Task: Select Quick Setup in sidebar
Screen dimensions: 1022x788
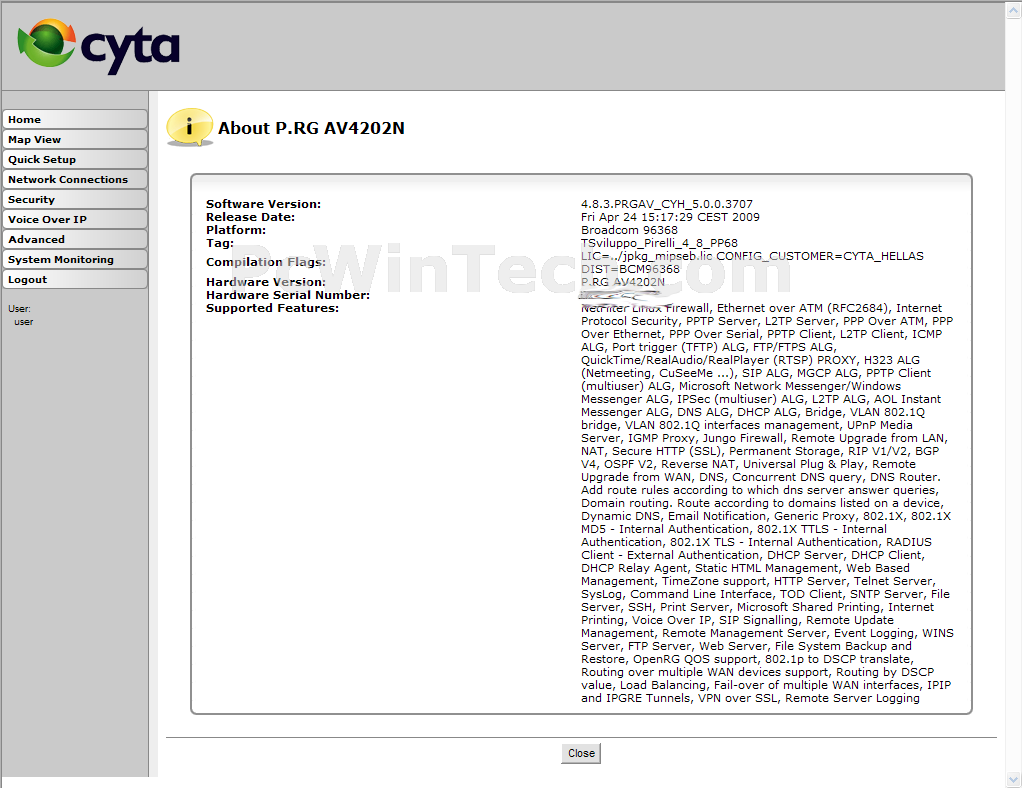Action: [75, 160]
